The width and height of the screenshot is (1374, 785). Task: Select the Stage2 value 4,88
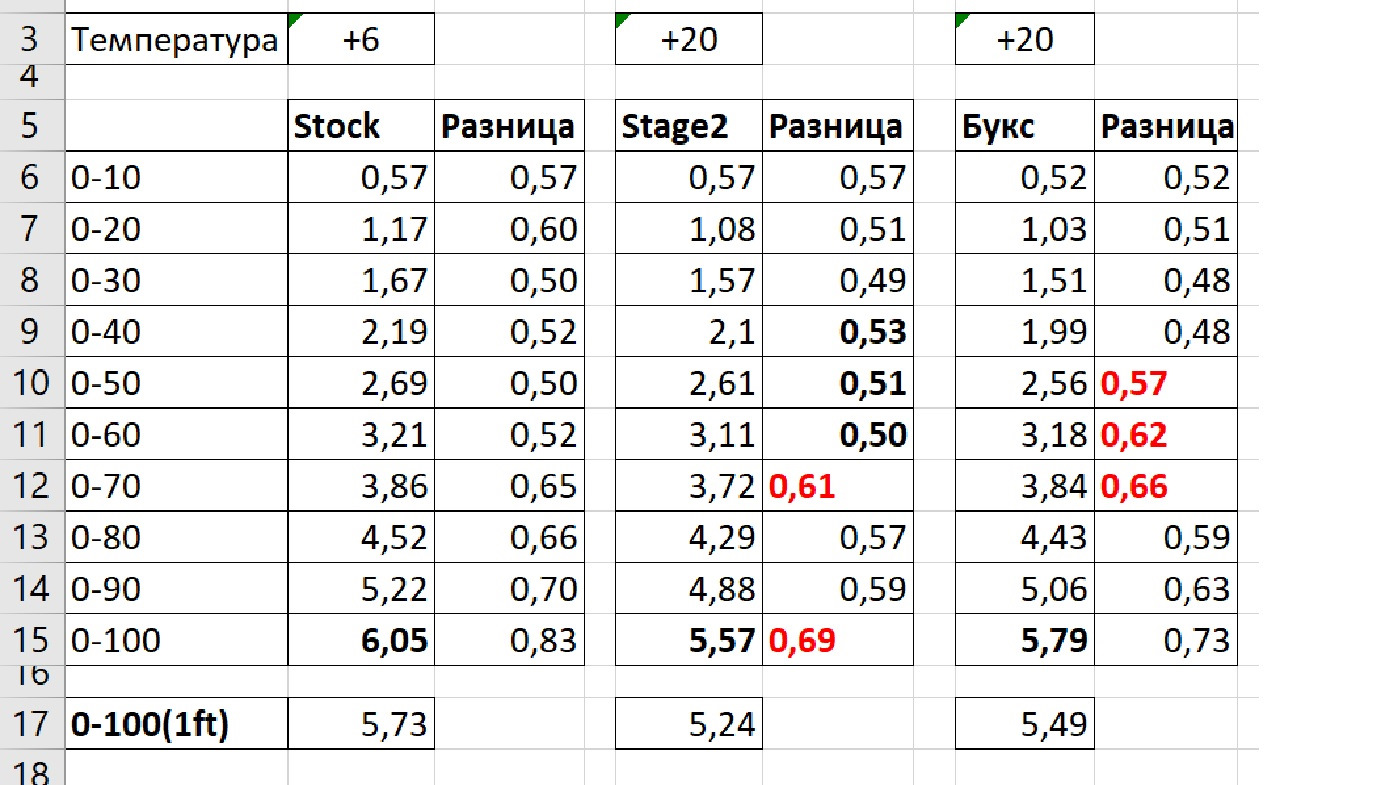pos(689,588)
